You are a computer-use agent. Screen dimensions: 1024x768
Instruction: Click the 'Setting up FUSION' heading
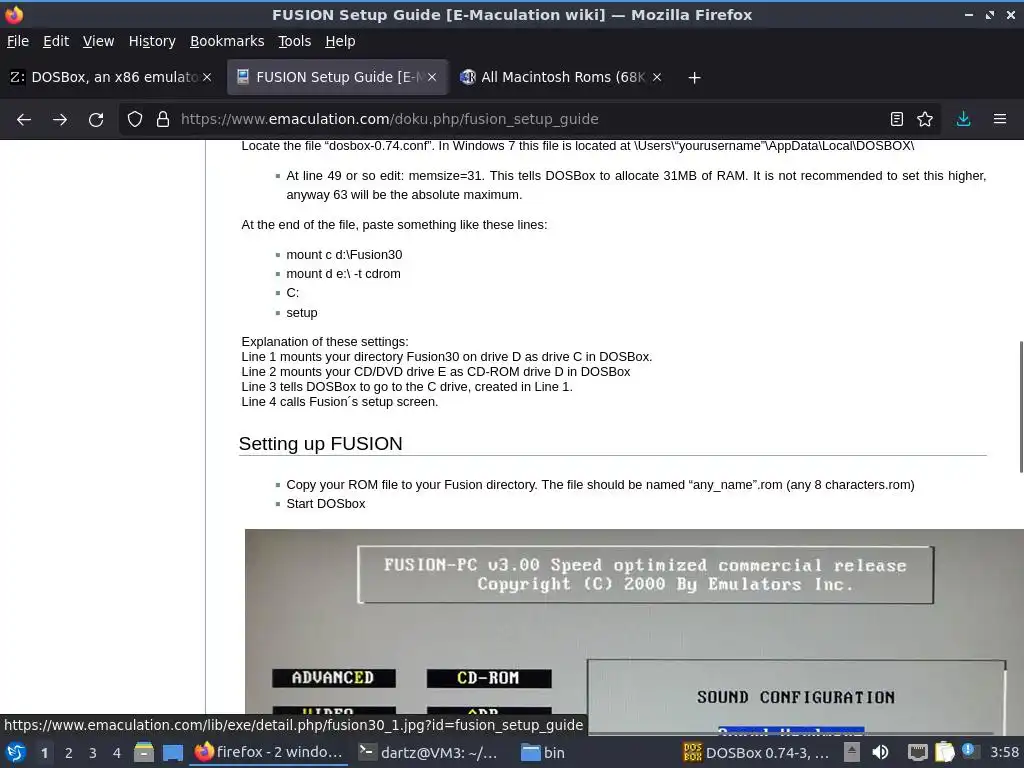point(320,443)
